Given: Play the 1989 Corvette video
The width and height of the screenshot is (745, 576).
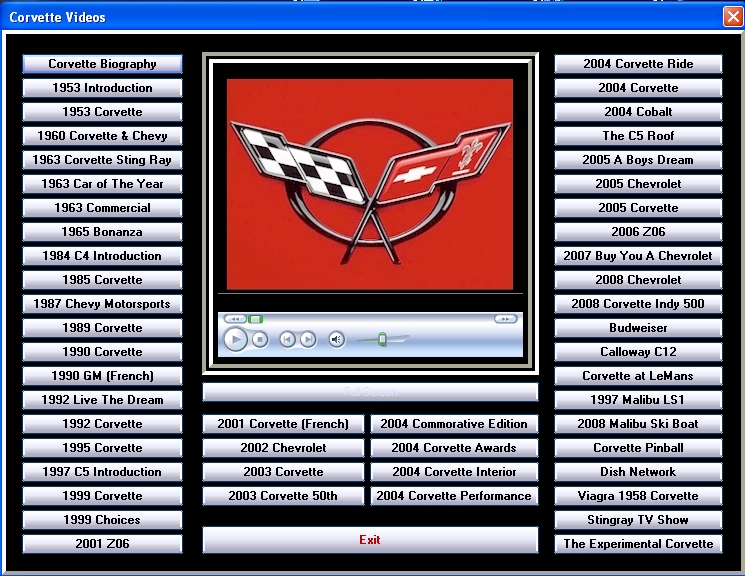Looking at the screenshot, I should [102, 328].
